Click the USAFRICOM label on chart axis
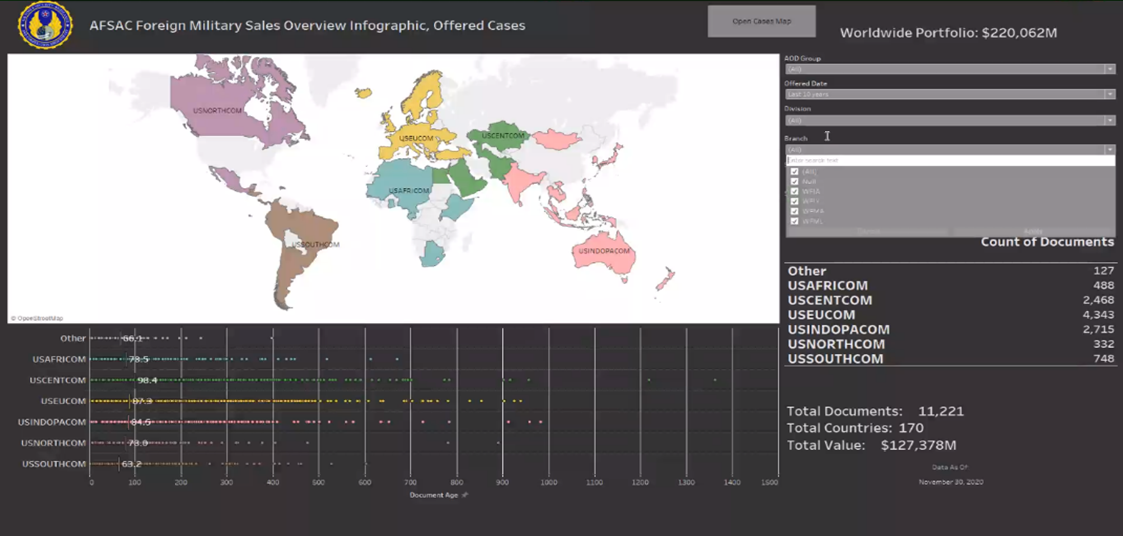Screen dimensions: 1123x536 [x=59, y=359]
